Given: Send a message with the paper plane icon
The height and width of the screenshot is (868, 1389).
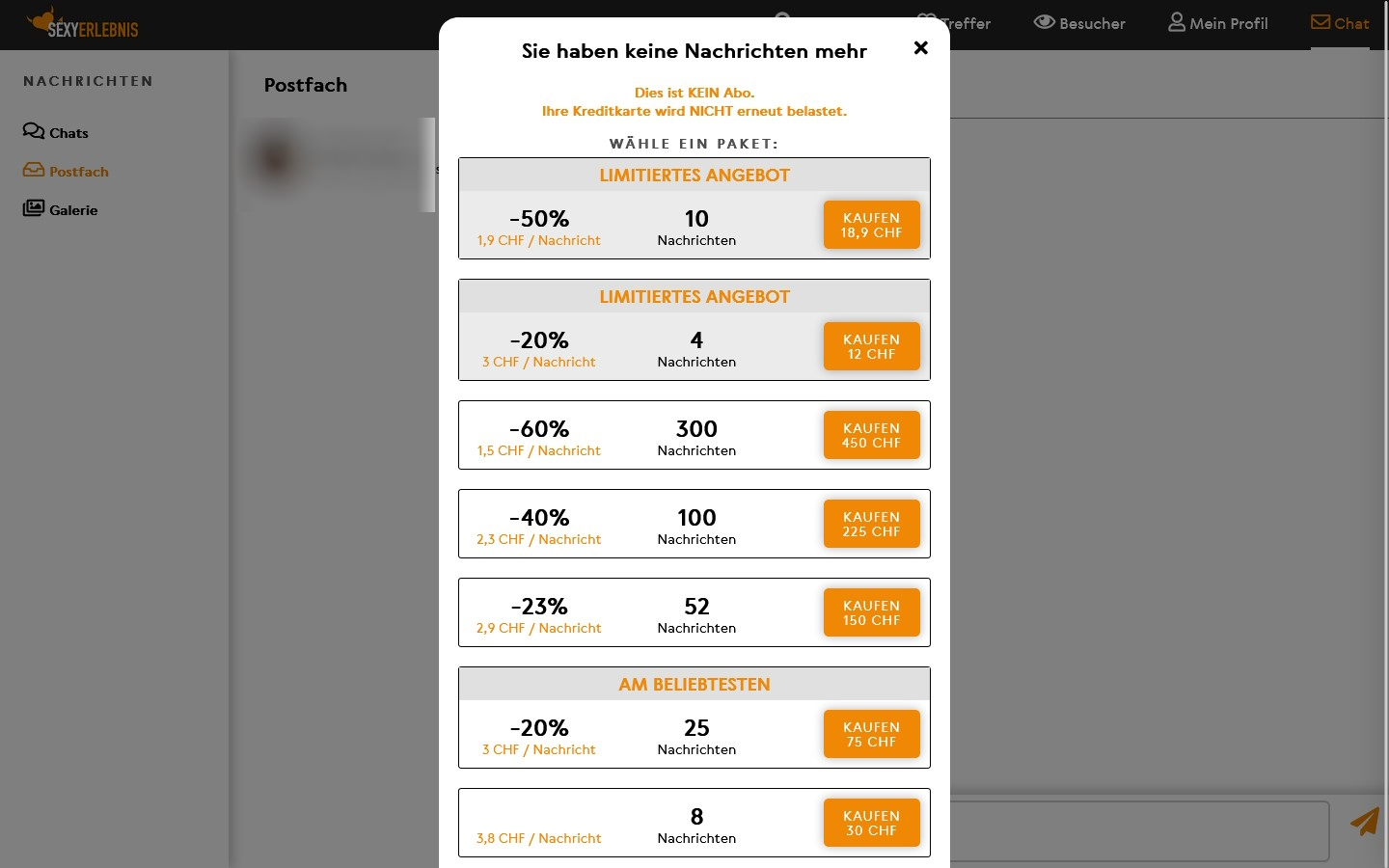Looking at the screenshot, I should click(x=1364, y=822).
